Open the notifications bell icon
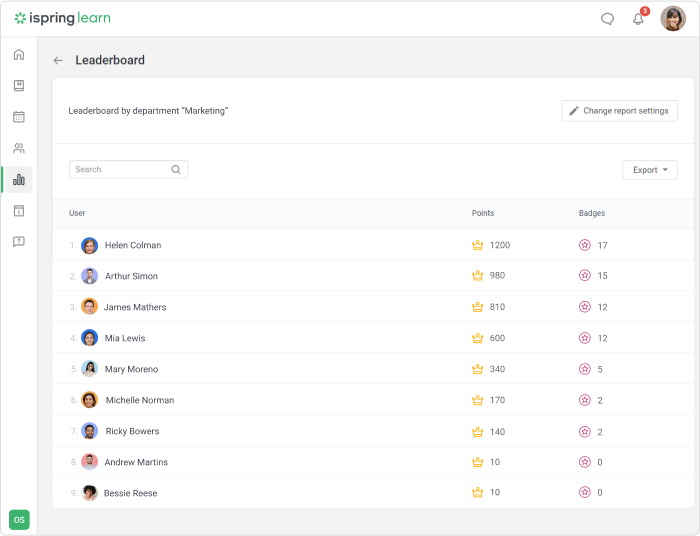 pyautogui.click(x=638, y=19)
